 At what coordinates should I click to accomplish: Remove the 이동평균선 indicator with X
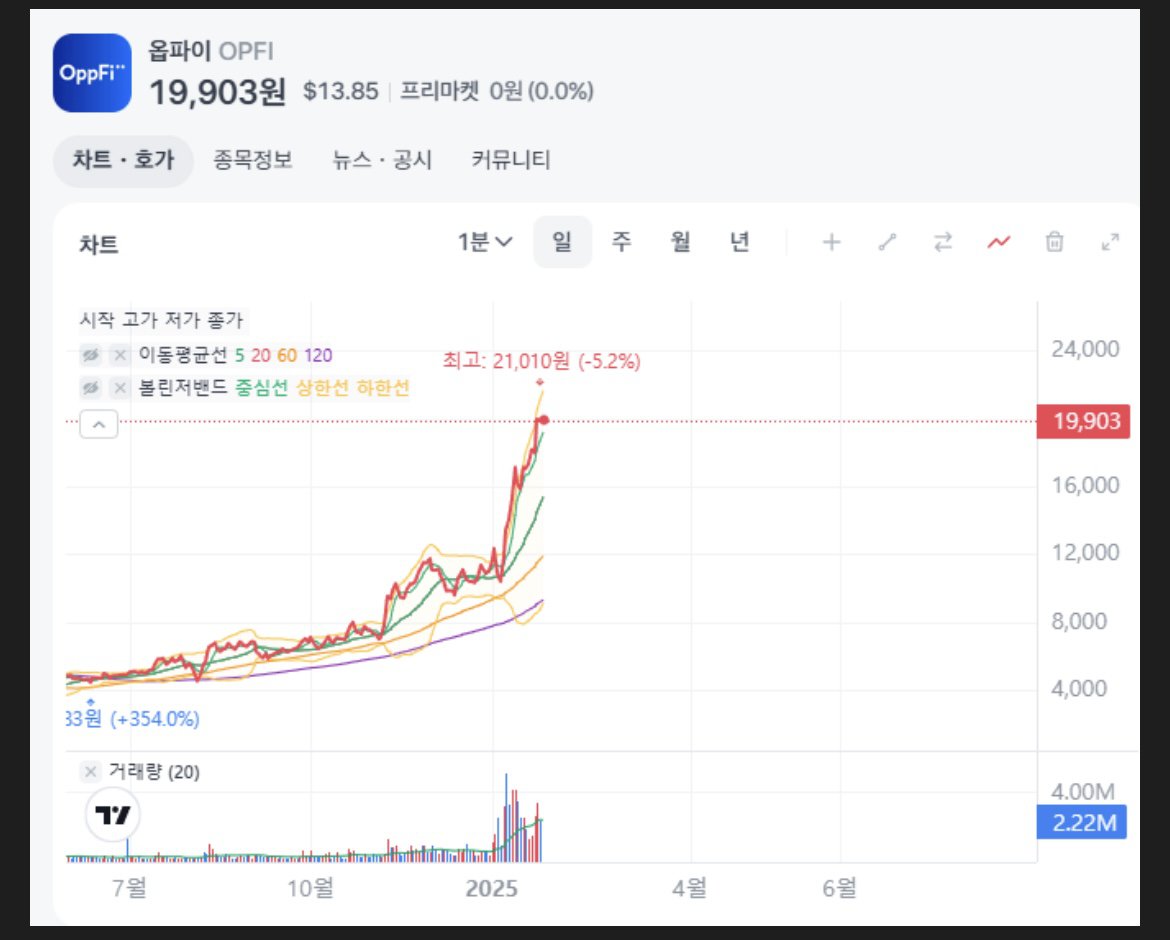pyautogui.click(x=119, y=354)
